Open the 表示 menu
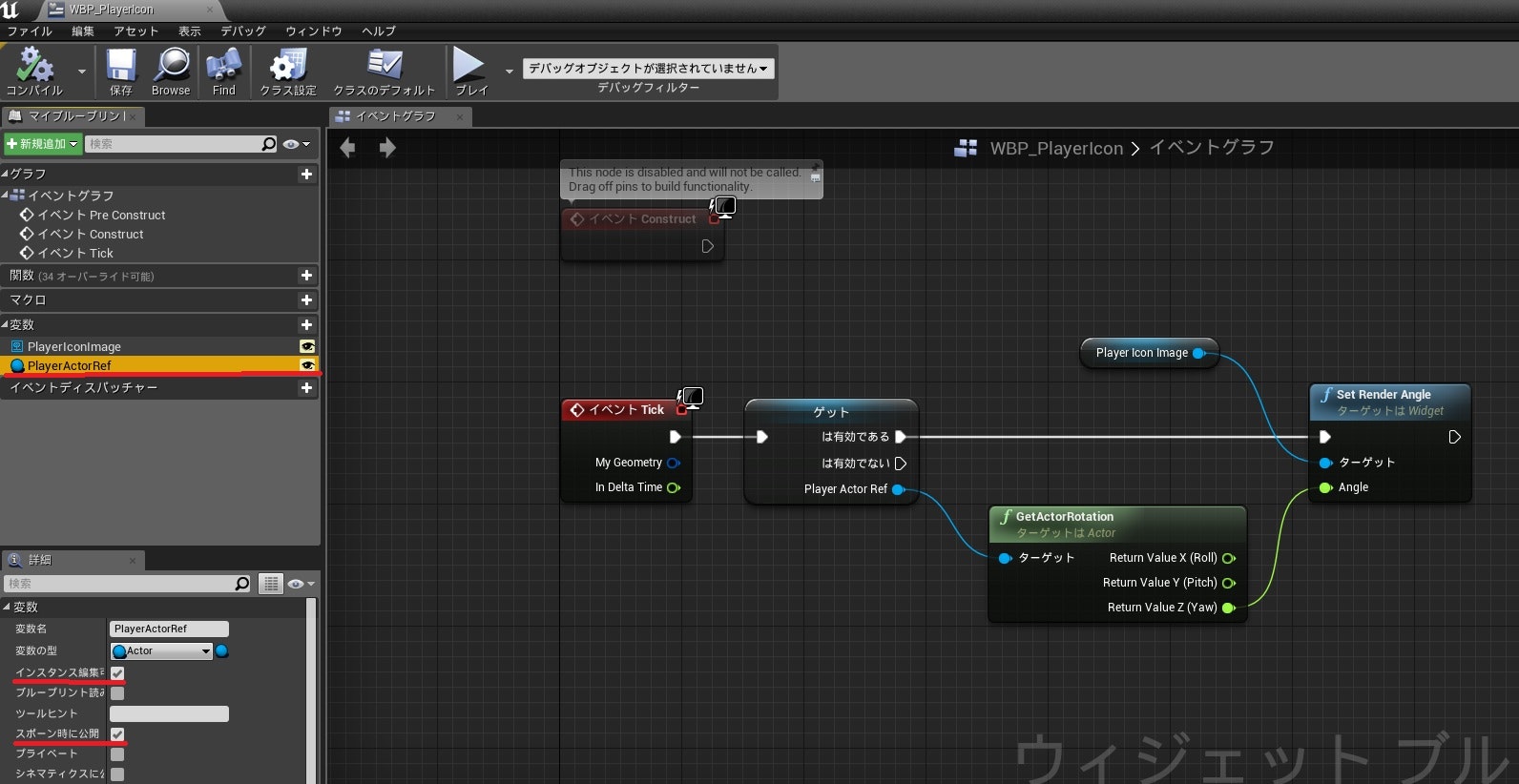 [x=190, y=31]
